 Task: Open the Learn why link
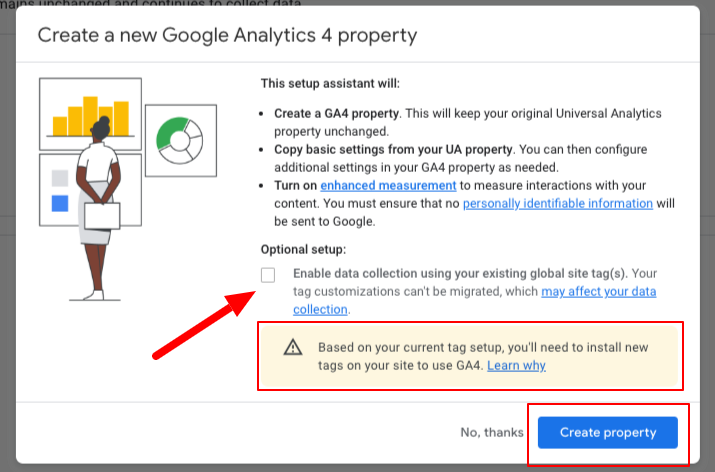(x=516, y=365)
